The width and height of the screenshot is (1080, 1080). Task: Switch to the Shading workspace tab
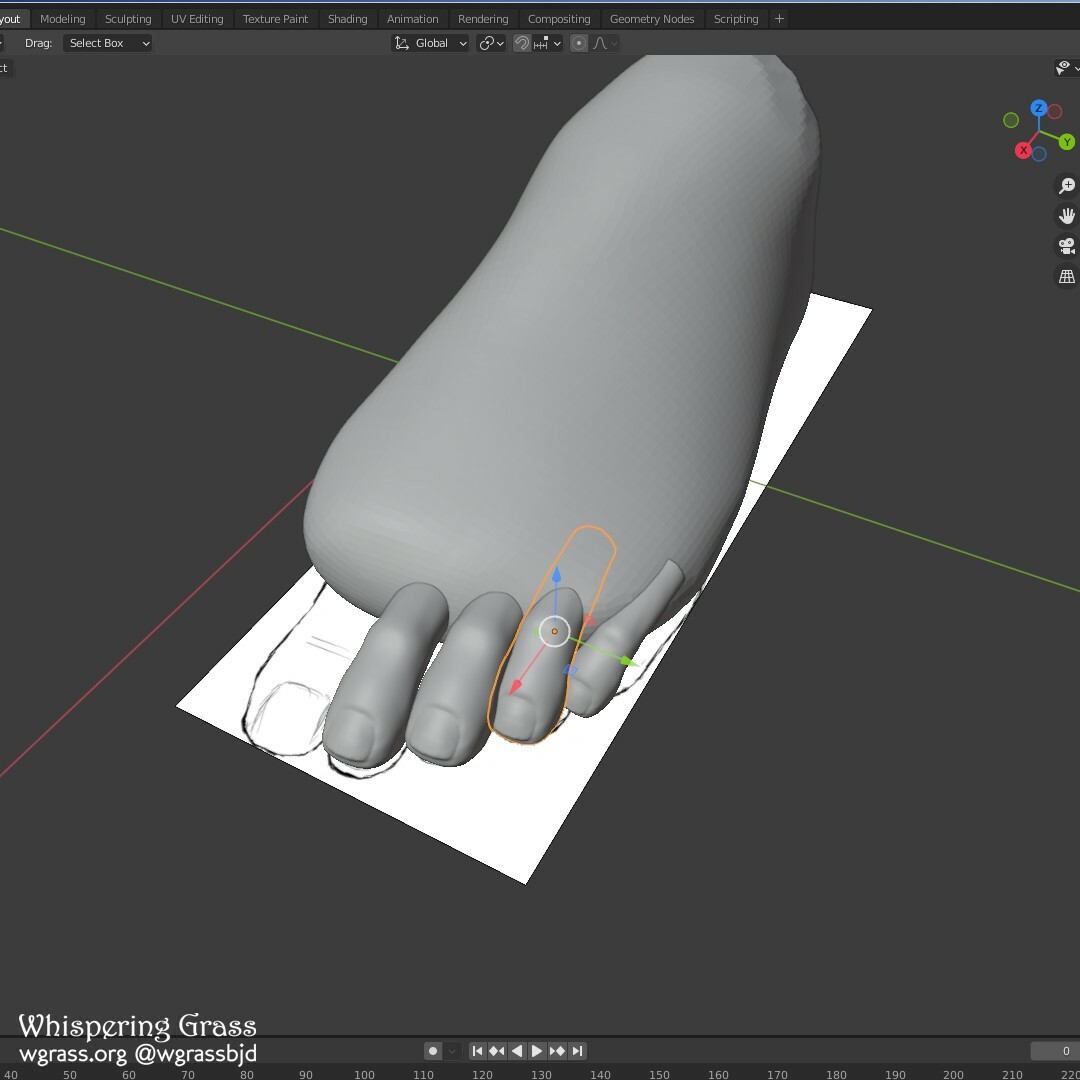coord(348,19)
